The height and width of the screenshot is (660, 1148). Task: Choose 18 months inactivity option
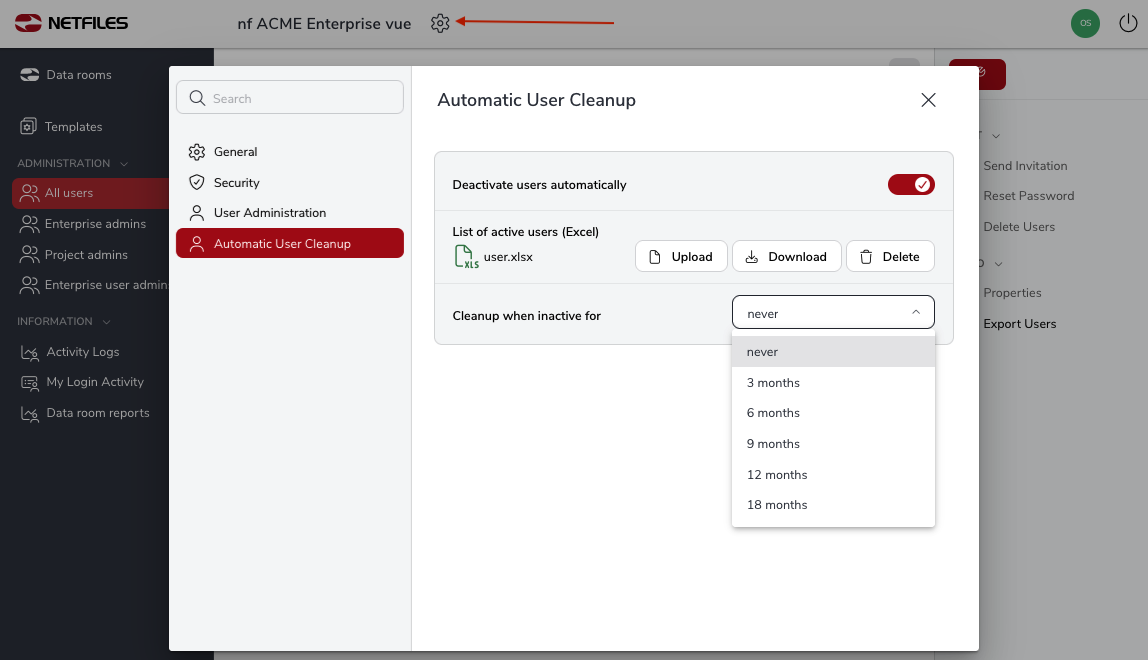tap(777, 505)
